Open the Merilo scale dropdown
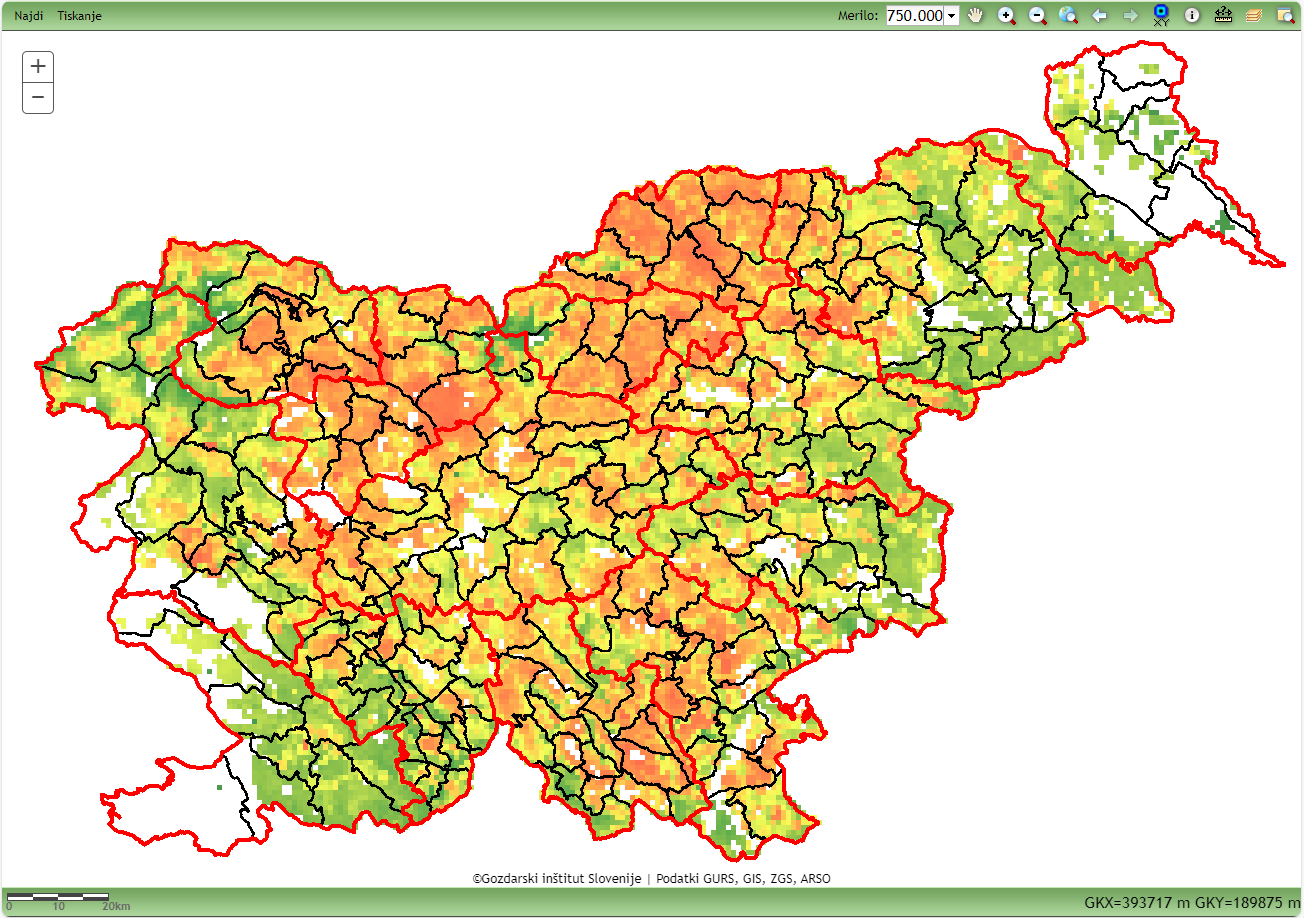The image size is (1304, 918). [951, 16]
